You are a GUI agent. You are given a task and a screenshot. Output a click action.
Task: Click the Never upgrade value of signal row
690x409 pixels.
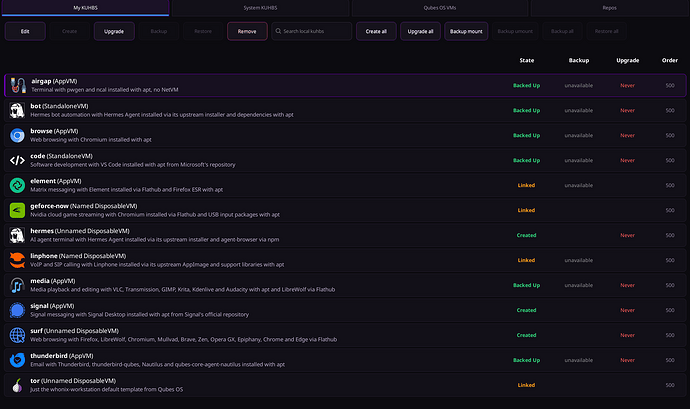[x=628, y=310]
